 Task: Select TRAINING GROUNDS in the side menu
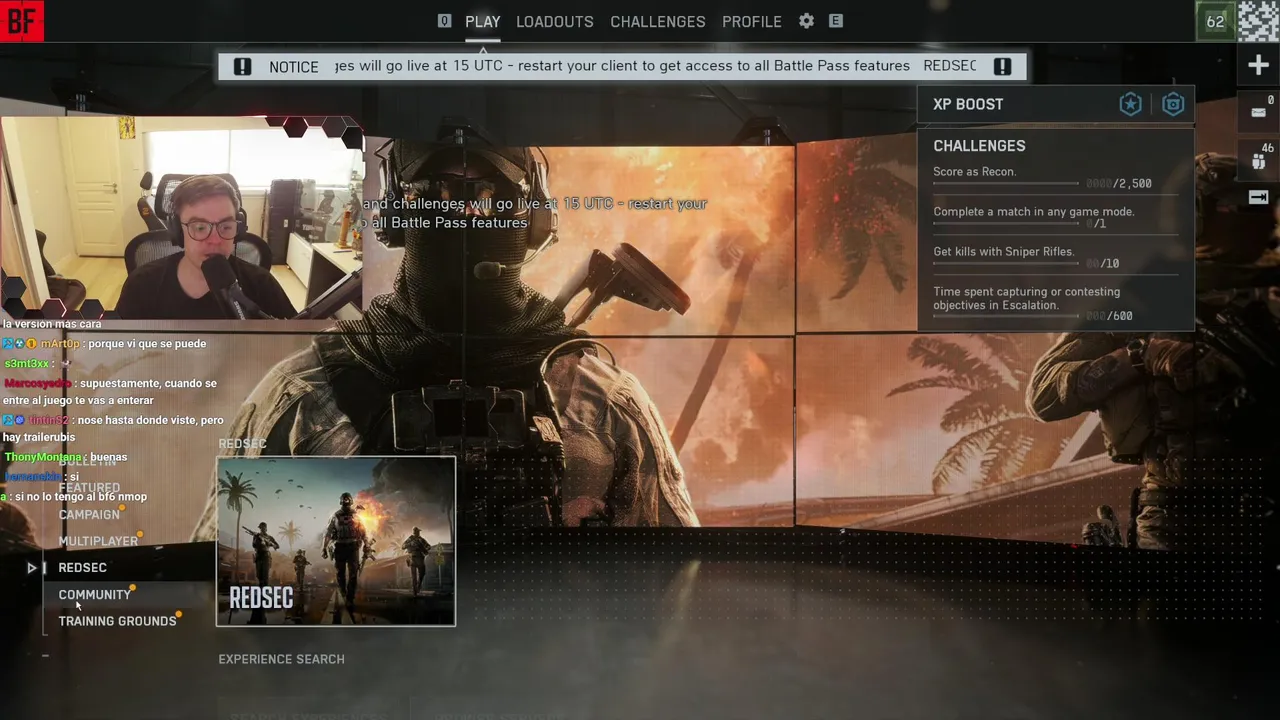click(x=117, y=621)
